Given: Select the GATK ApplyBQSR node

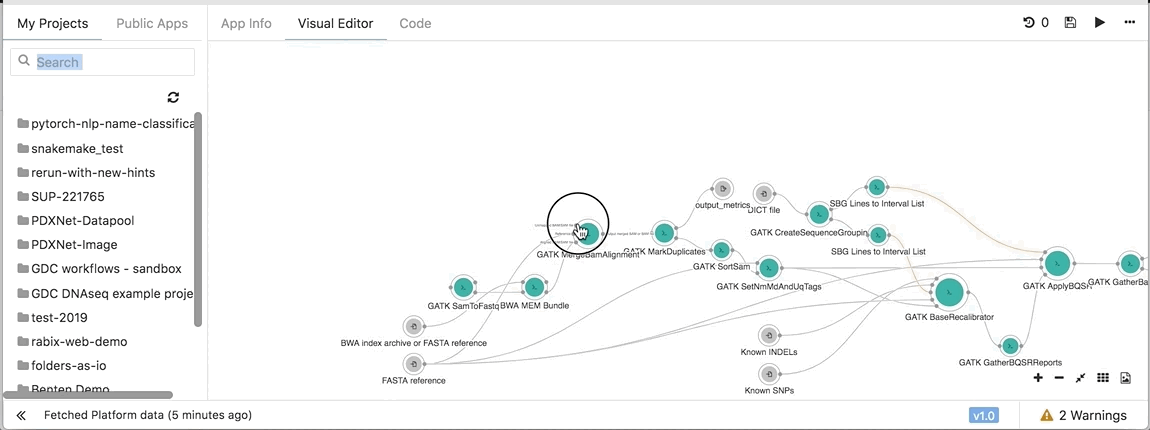Looking at the screenshot, I should (x=1057, y=263).
